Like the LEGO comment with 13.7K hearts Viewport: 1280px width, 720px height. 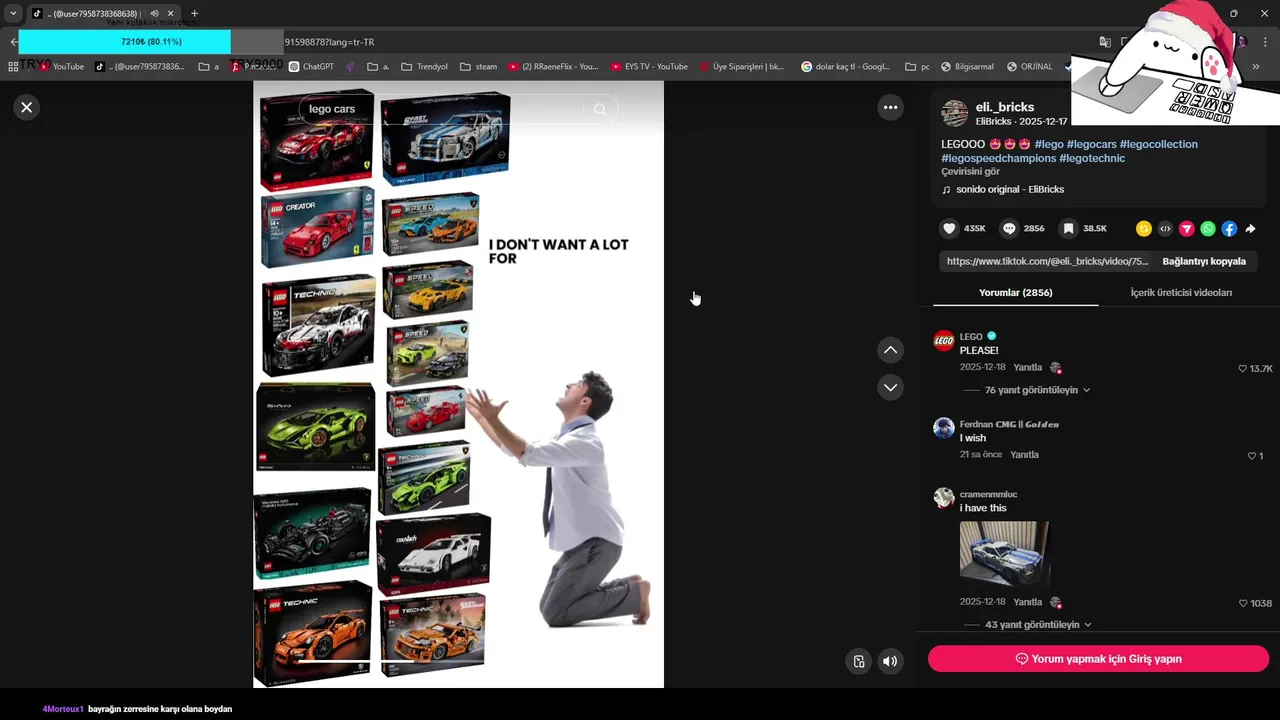[x=1243, y=368]
